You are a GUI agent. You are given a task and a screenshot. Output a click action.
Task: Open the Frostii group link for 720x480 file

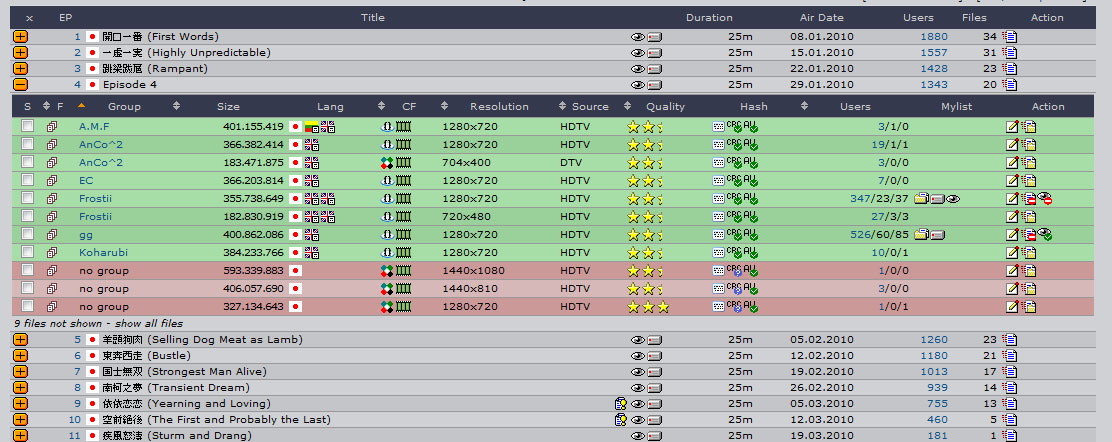[x=95, y=216]
